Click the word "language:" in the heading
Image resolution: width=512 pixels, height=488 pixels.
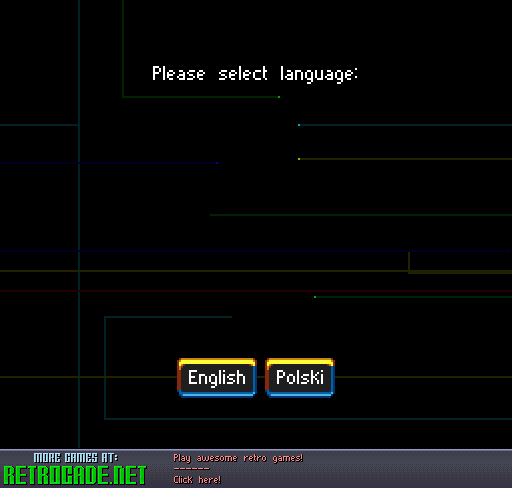[319, 74]
